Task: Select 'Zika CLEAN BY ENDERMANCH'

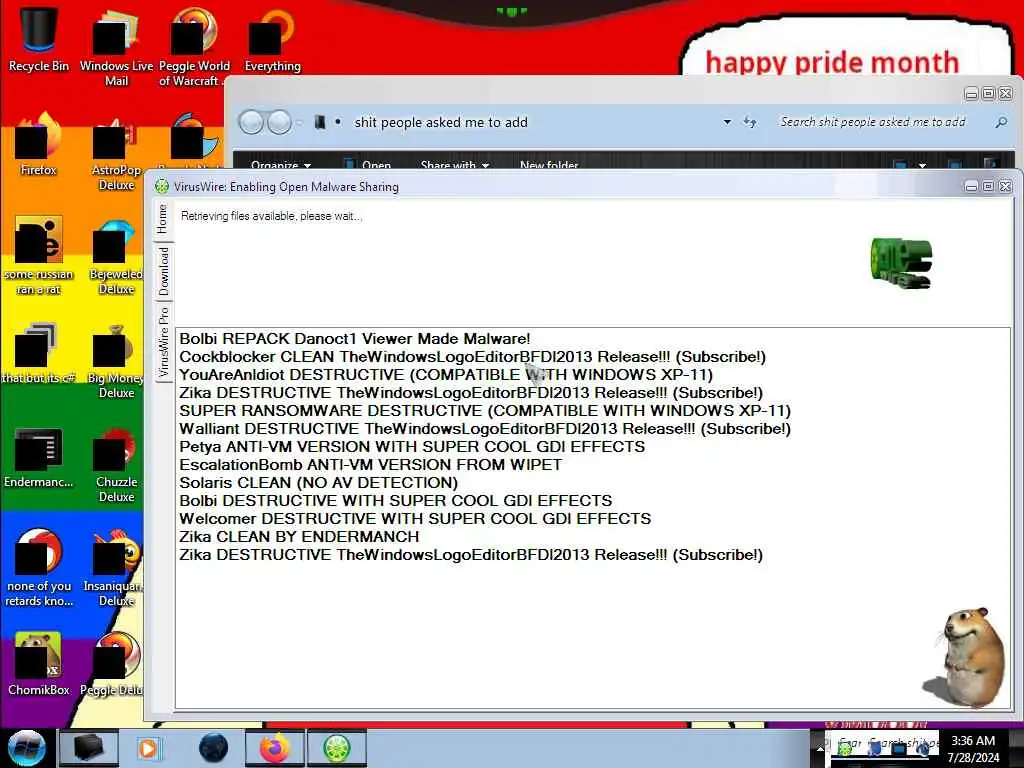Action: (x=299, y=537)
